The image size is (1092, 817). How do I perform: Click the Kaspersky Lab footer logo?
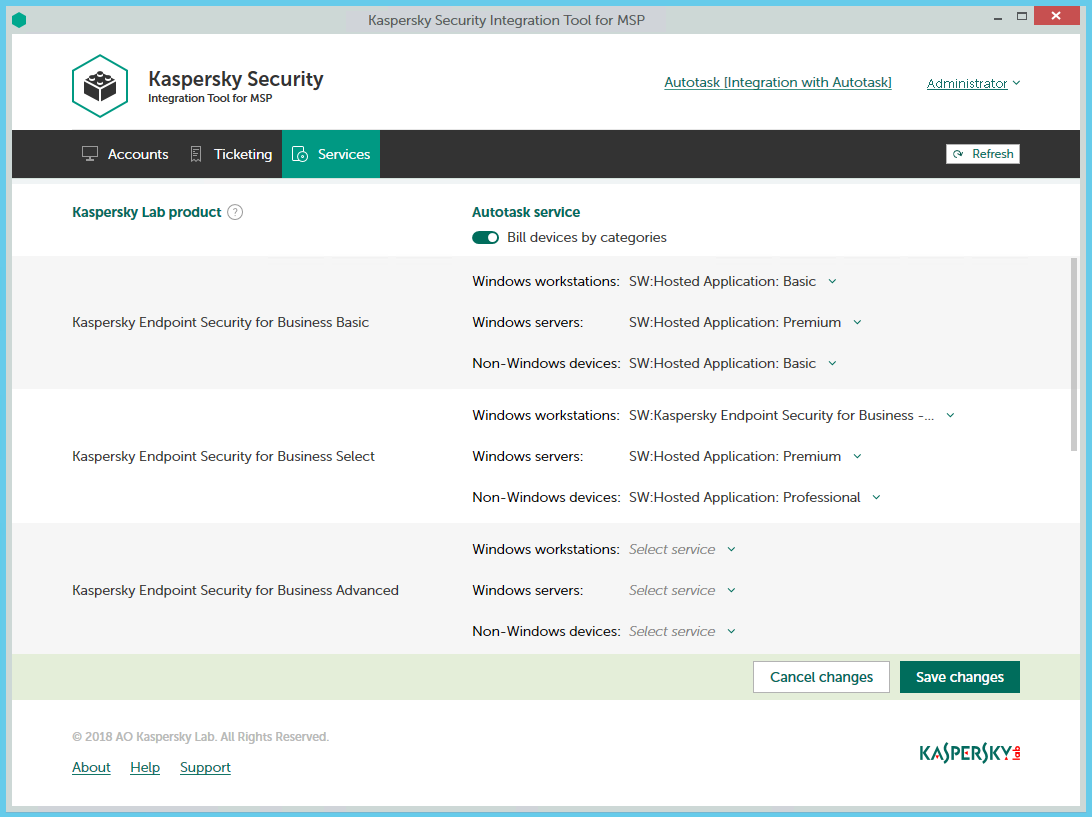[x=969, y=753]
